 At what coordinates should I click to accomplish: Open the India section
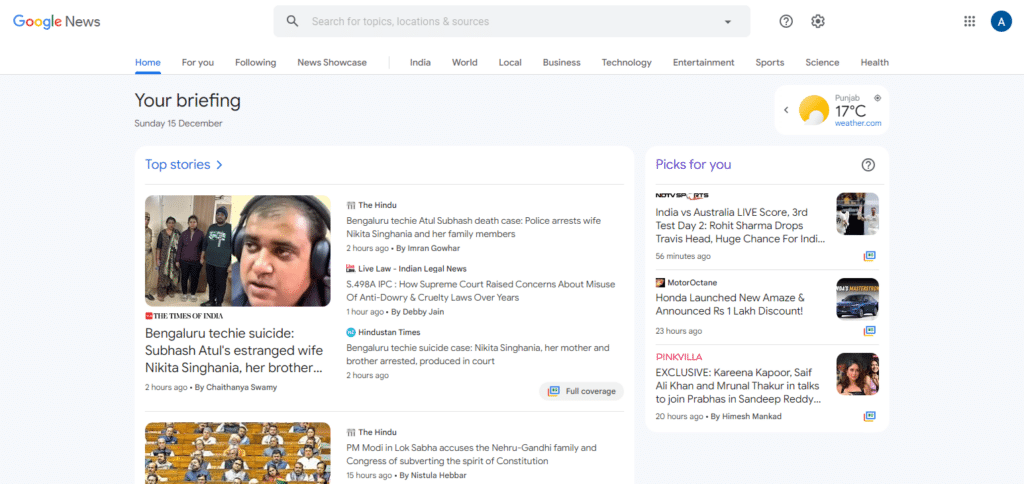[x=420, y=63]
